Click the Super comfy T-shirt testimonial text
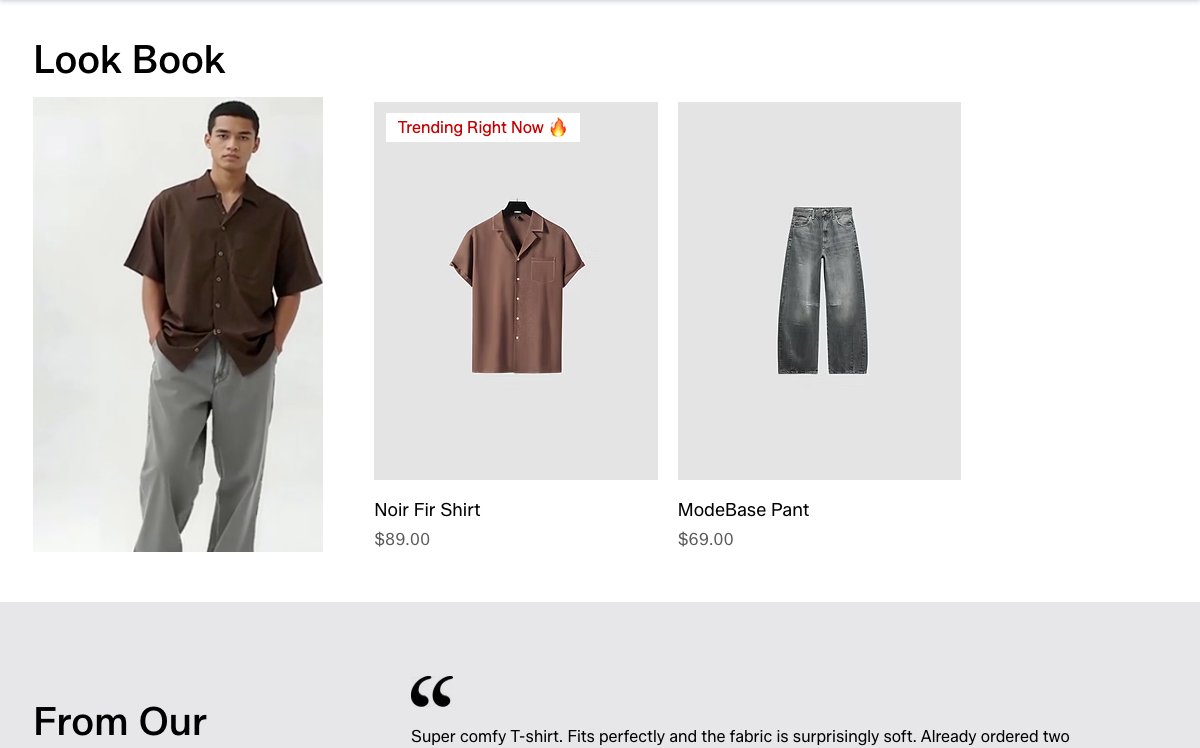This screenshot has width=1200, height=748. point(740,737)
